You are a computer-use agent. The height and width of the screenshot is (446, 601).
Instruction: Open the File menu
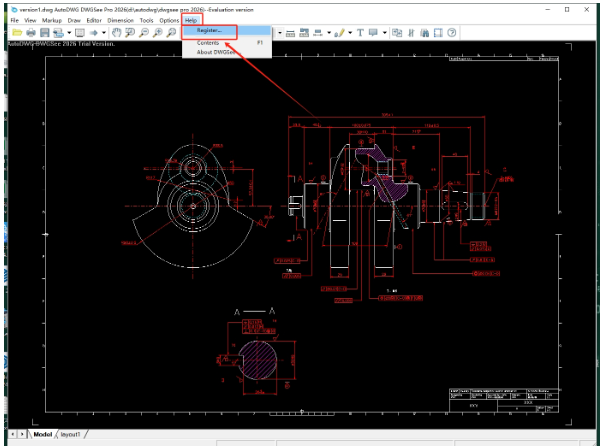15,20
